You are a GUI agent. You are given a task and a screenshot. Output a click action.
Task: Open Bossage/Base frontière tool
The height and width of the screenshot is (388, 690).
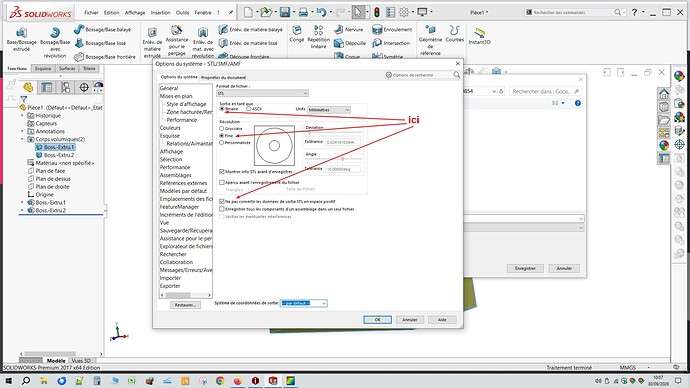[x=105, y=57]
